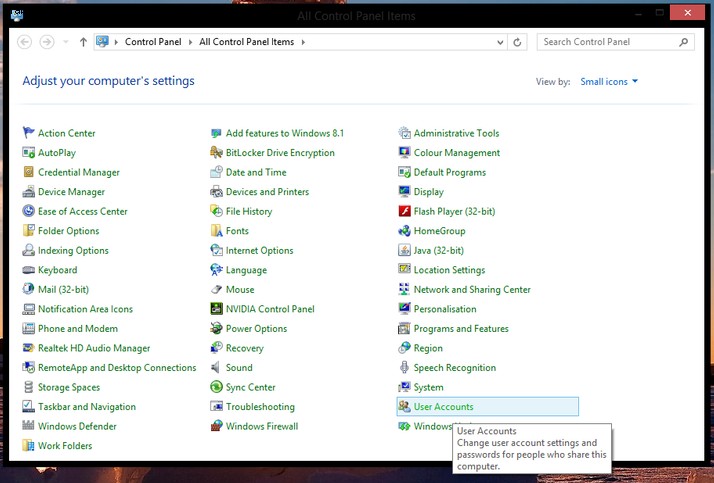The image size is (714, 483).
Task: Open the Action Center flag icon
Action: [28, 133]
